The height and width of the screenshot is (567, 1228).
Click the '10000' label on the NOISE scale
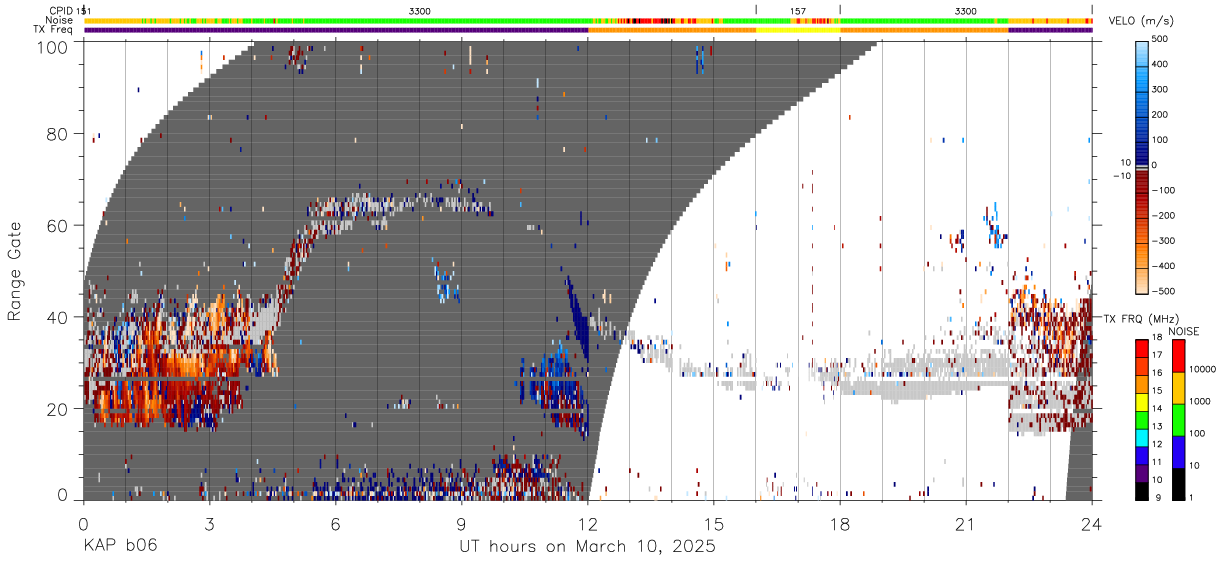click(x=1202, y=369)
